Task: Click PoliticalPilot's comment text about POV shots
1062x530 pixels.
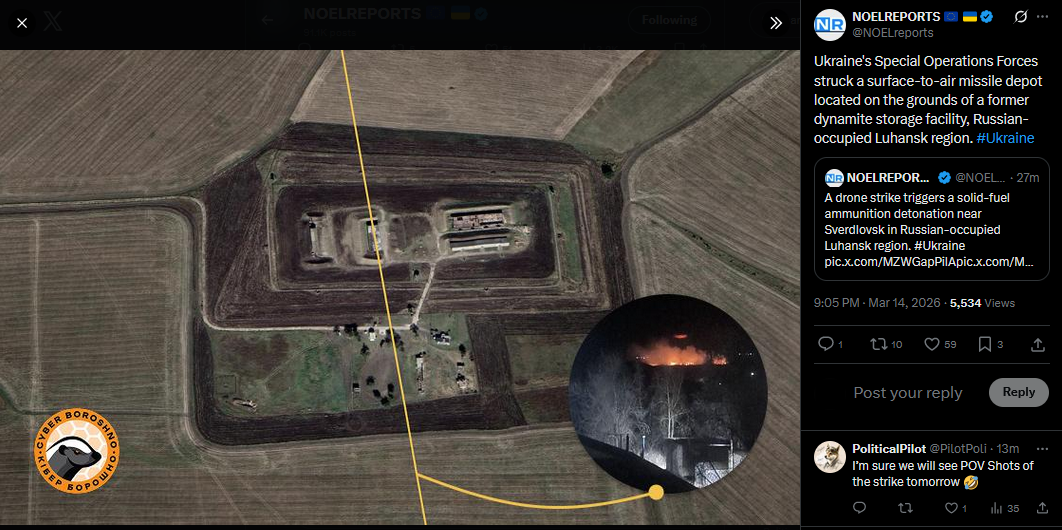Action: (942, 474)
